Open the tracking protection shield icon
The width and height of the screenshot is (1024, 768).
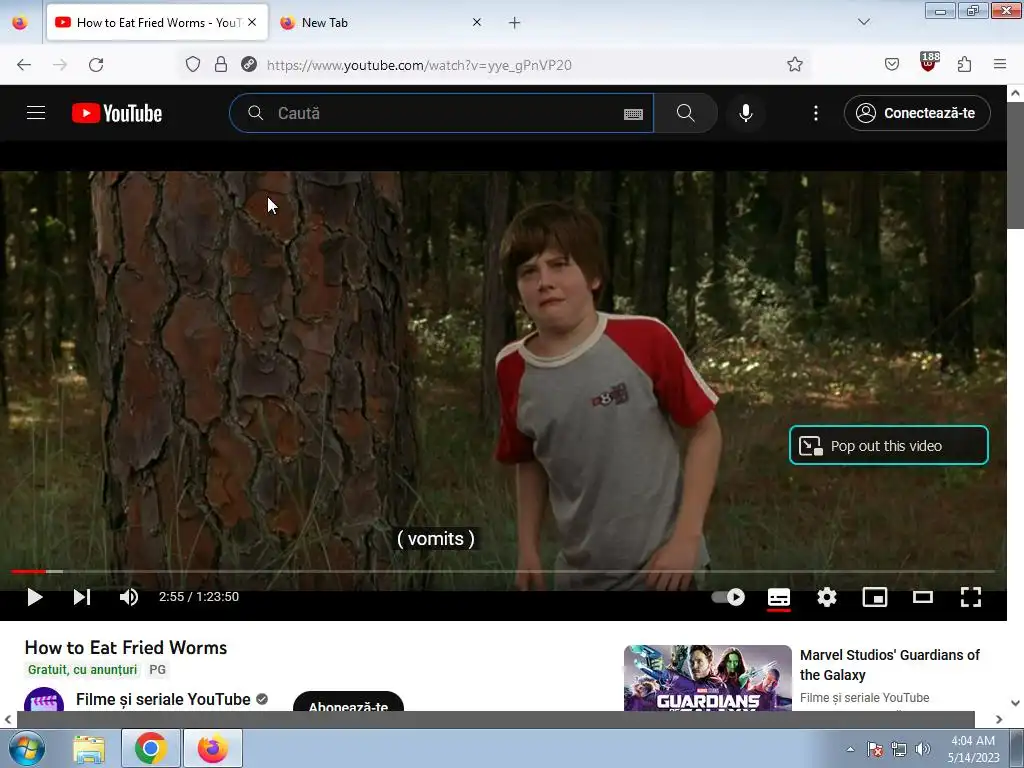(x=193, y=65)
